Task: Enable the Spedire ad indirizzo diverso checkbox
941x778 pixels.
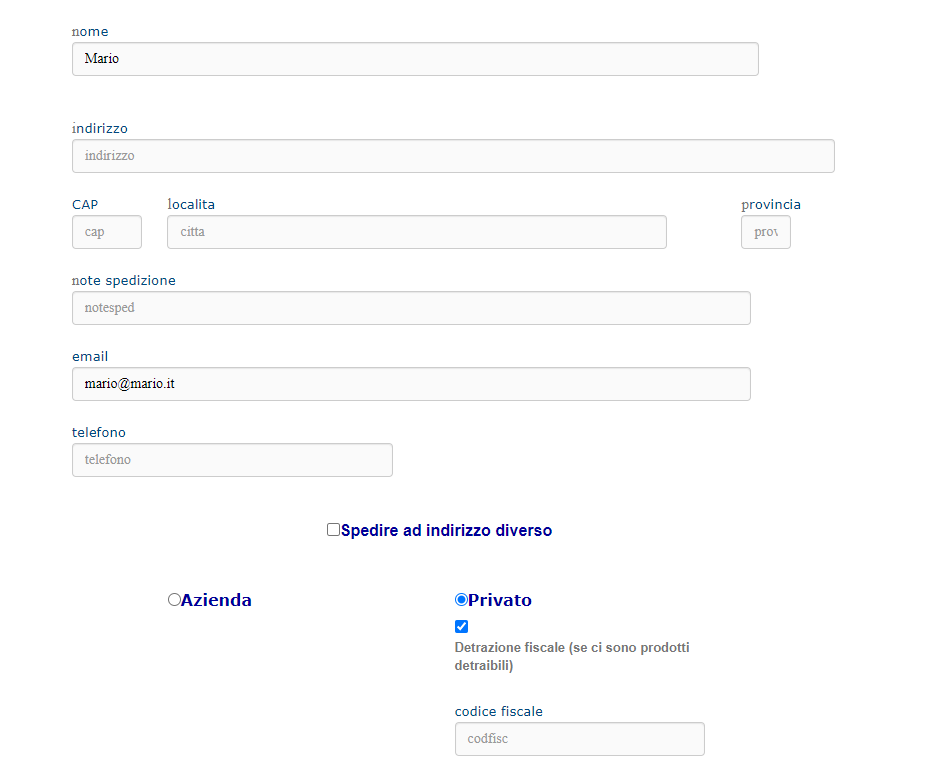Action: (x=333, y=529)
